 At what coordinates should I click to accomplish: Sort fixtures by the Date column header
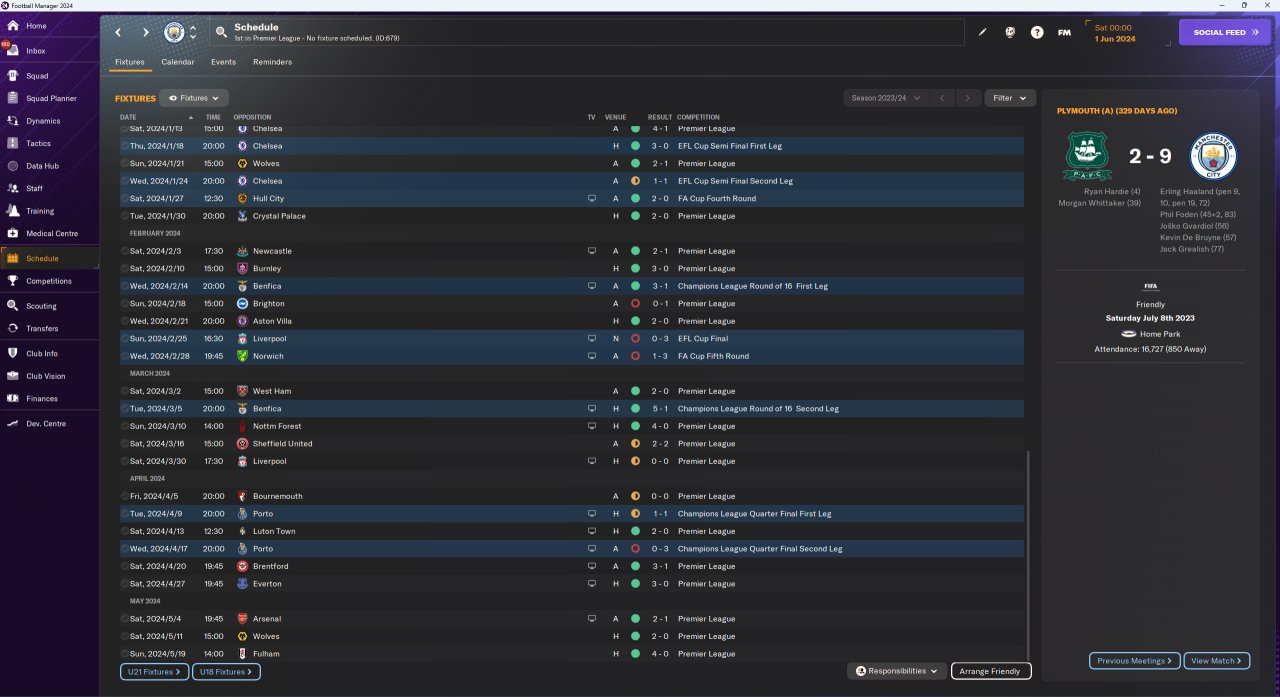pos(128,117)
